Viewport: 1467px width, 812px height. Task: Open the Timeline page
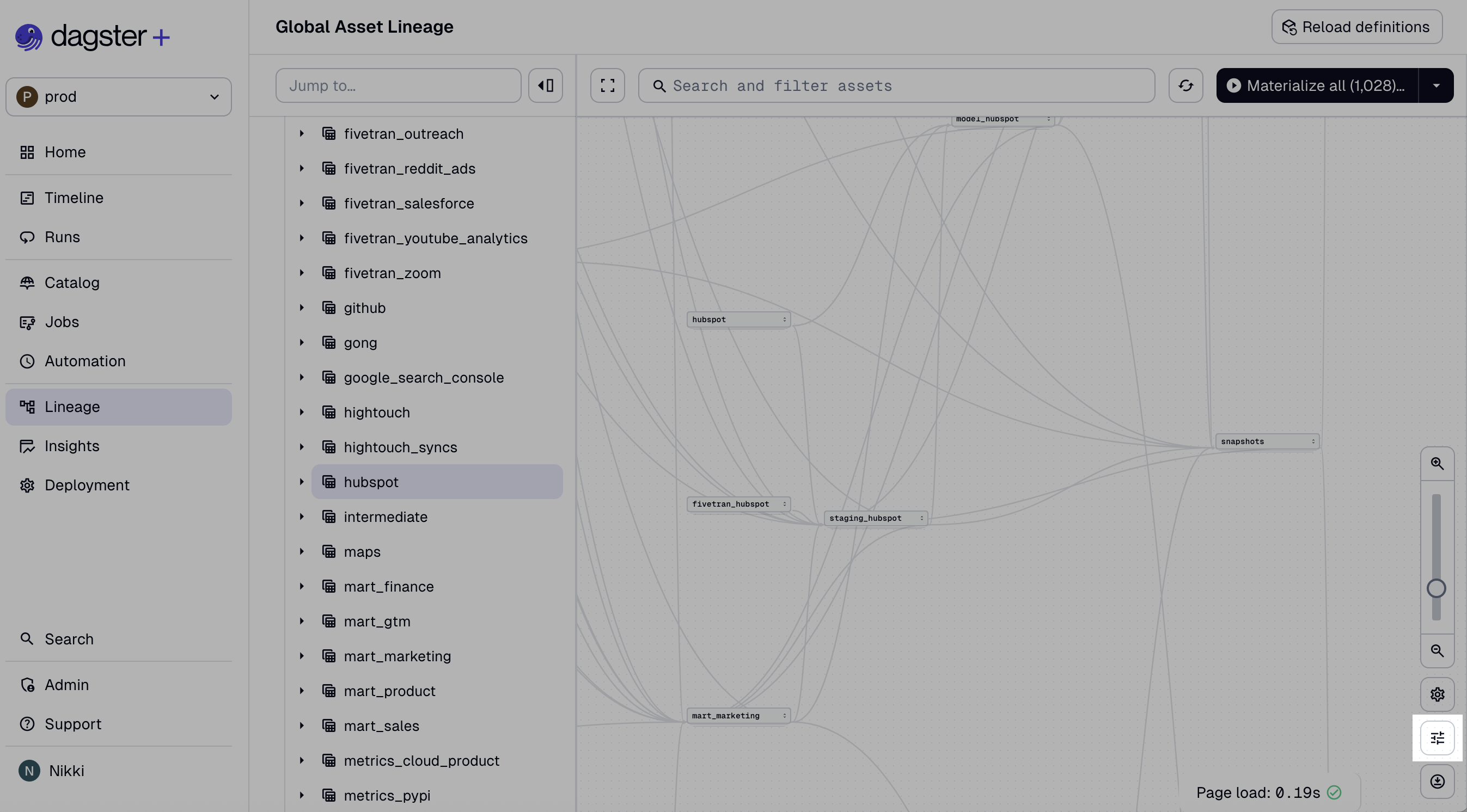[x=74, y=198]
